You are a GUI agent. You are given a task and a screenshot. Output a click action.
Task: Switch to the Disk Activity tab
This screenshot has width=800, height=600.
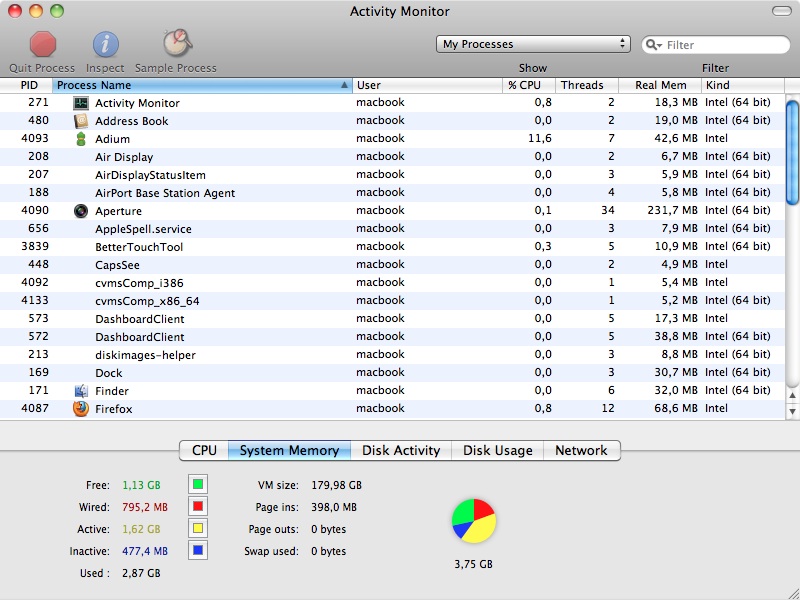click(401, 451)
